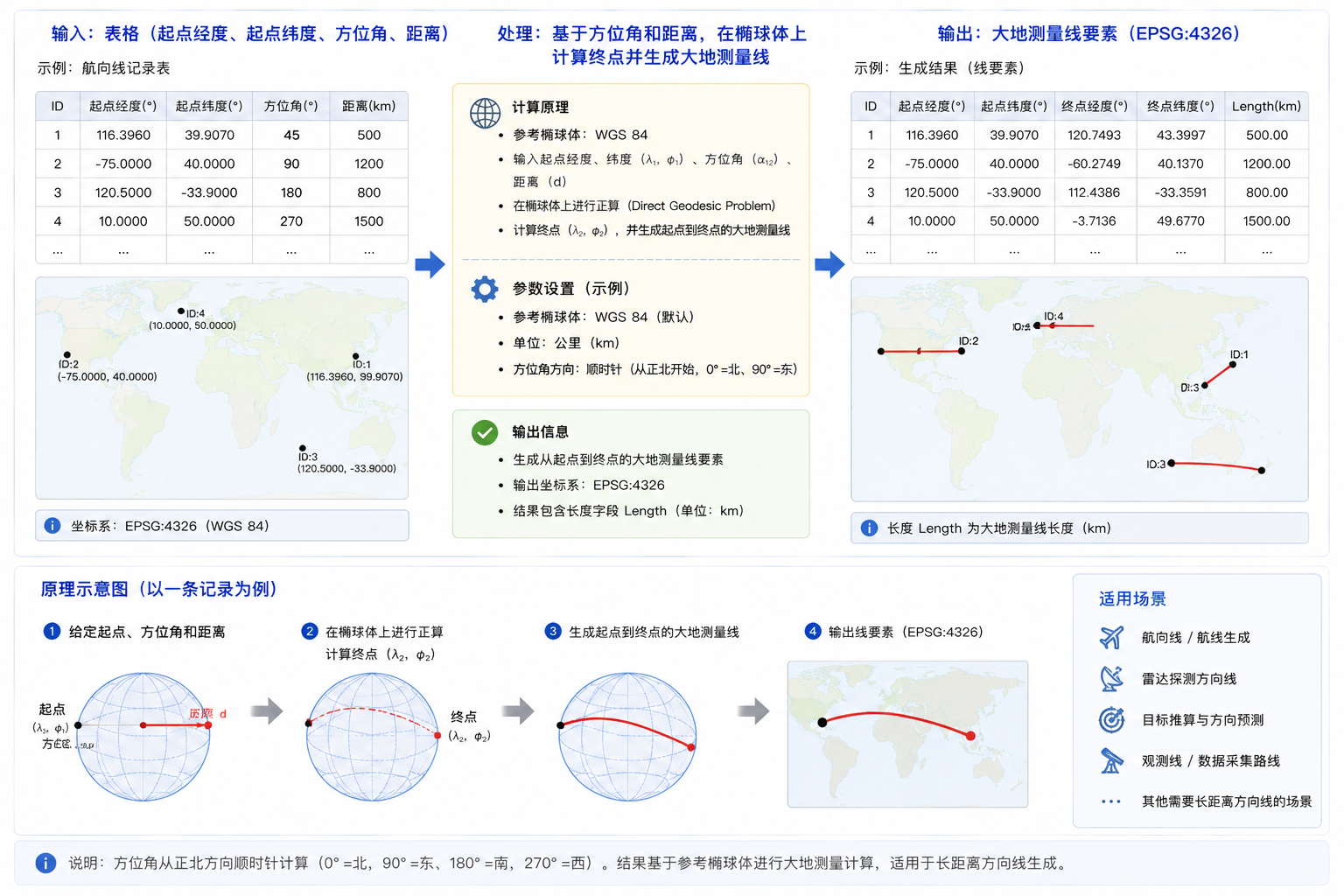Click the step 3 globe with the solid red geodesic

click(627, 736)
